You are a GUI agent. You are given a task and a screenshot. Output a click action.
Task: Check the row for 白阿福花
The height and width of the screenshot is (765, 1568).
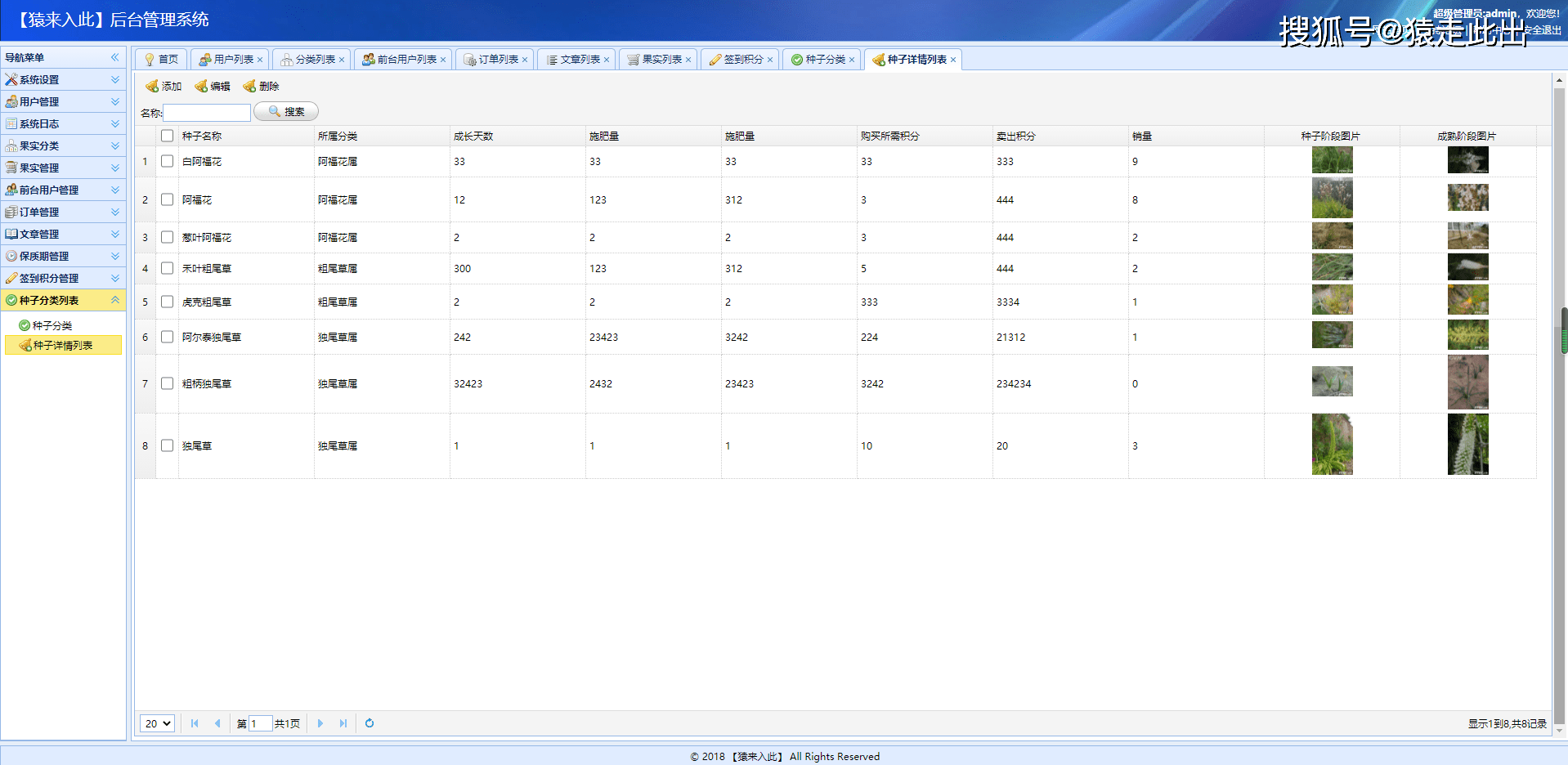click(x=168, y=161)
